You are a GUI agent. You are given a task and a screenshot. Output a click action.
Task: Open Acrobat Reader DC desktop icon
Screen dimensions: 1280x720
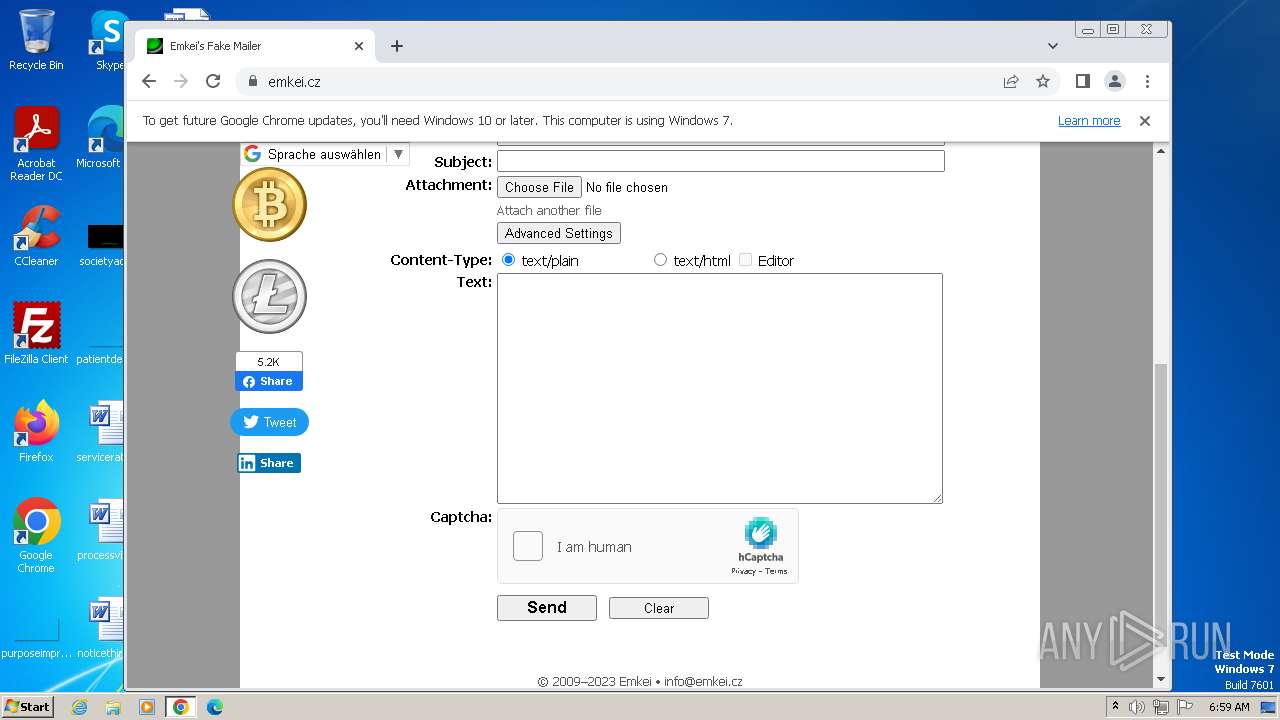(x=36, y=145)
